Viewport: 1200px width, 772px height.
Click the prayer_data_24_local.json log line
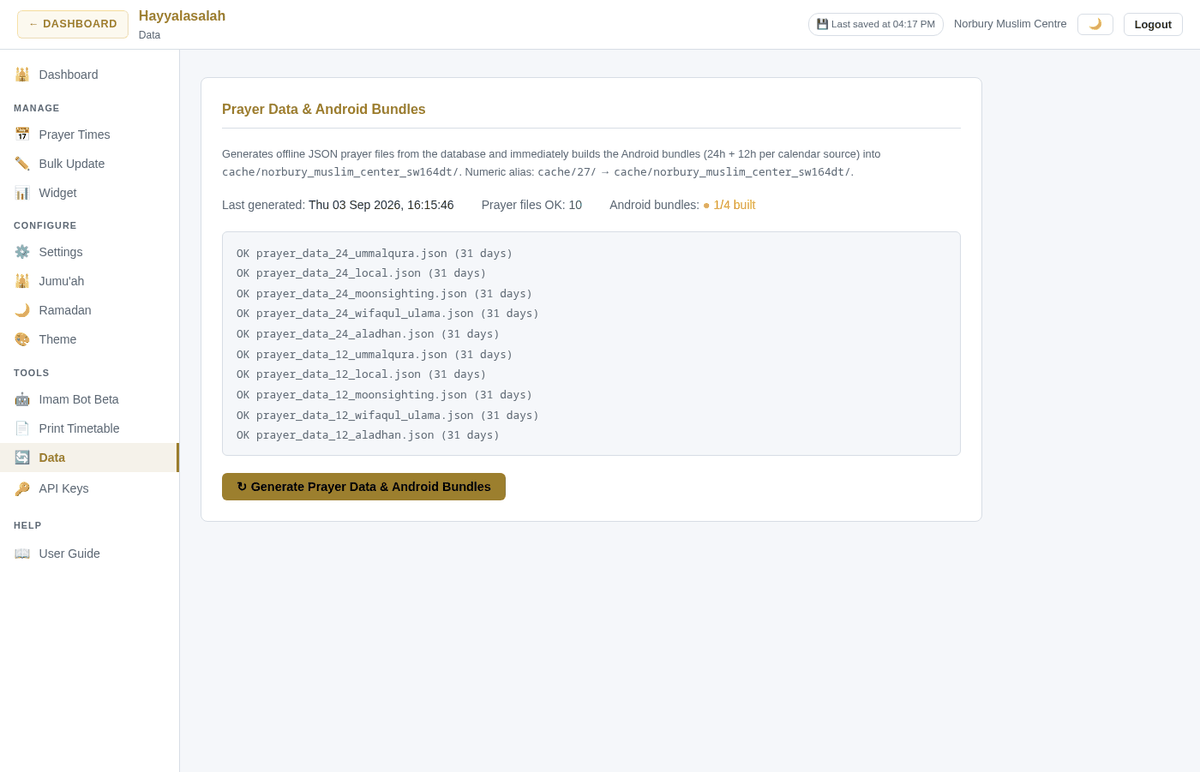coord(362,273)
